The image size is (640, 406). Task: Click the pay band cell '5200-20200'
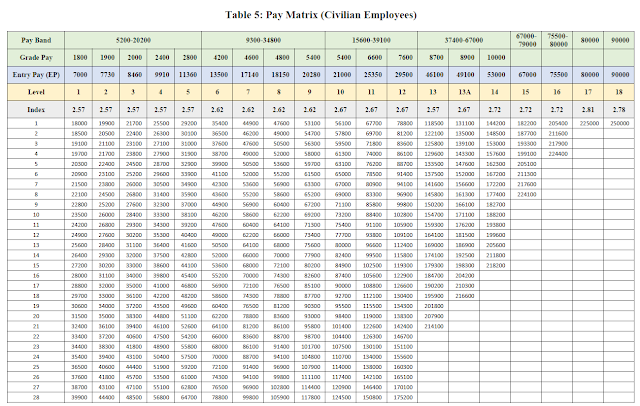(133, 40)
